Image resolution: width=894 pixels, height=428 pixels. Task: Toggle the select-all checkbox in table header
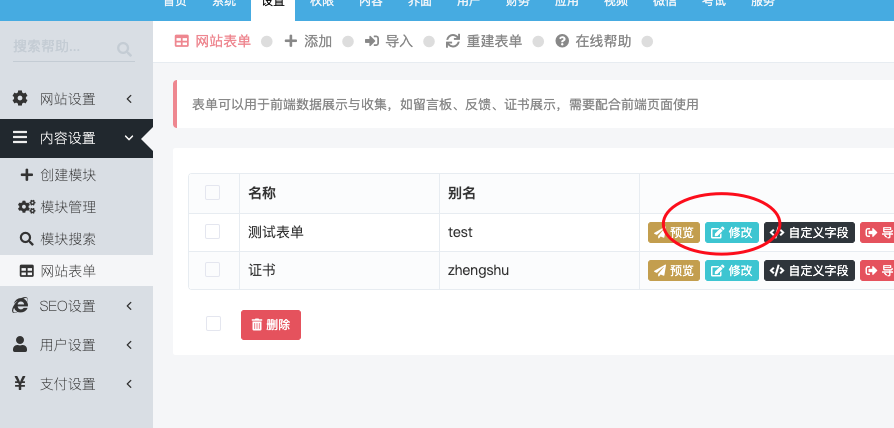[x=213, y=193]
